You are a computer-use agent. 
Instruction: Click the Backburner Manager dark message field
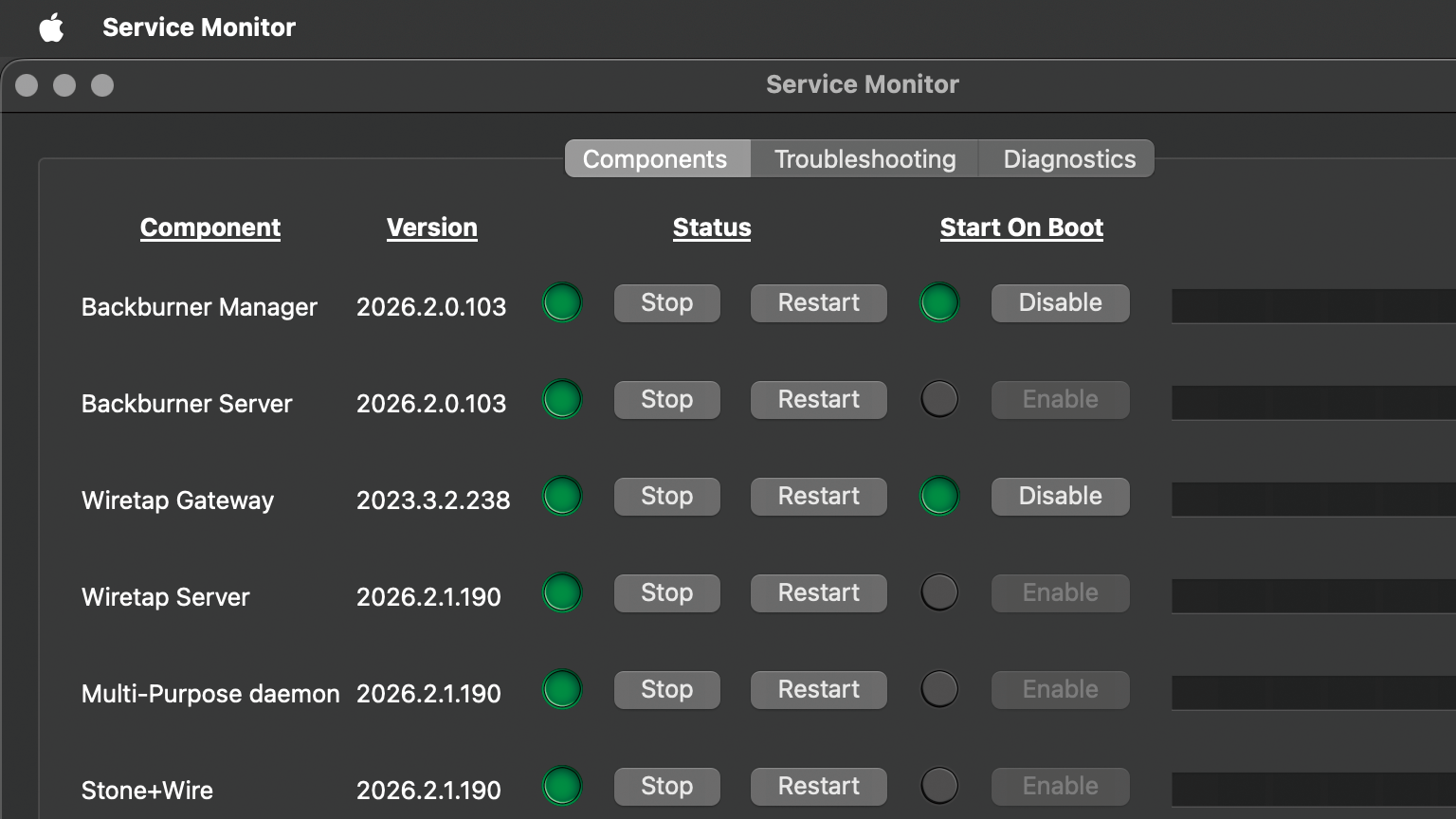pyautogui.click(x=1313, y=306)
